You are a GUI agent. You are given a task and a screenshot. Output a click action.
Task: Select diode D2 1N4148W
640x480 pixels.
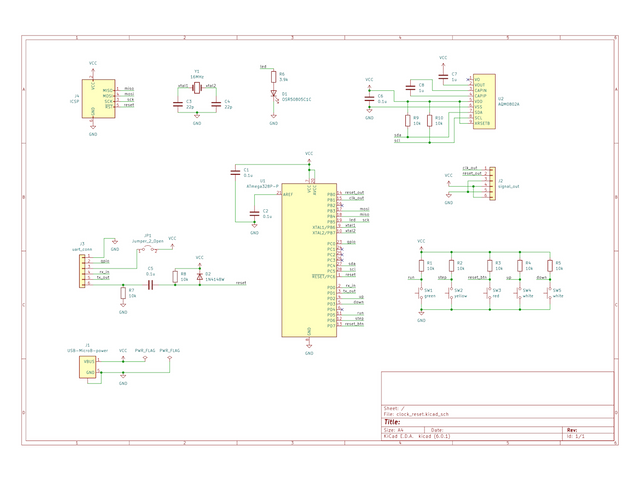click(x=199, y=275)
